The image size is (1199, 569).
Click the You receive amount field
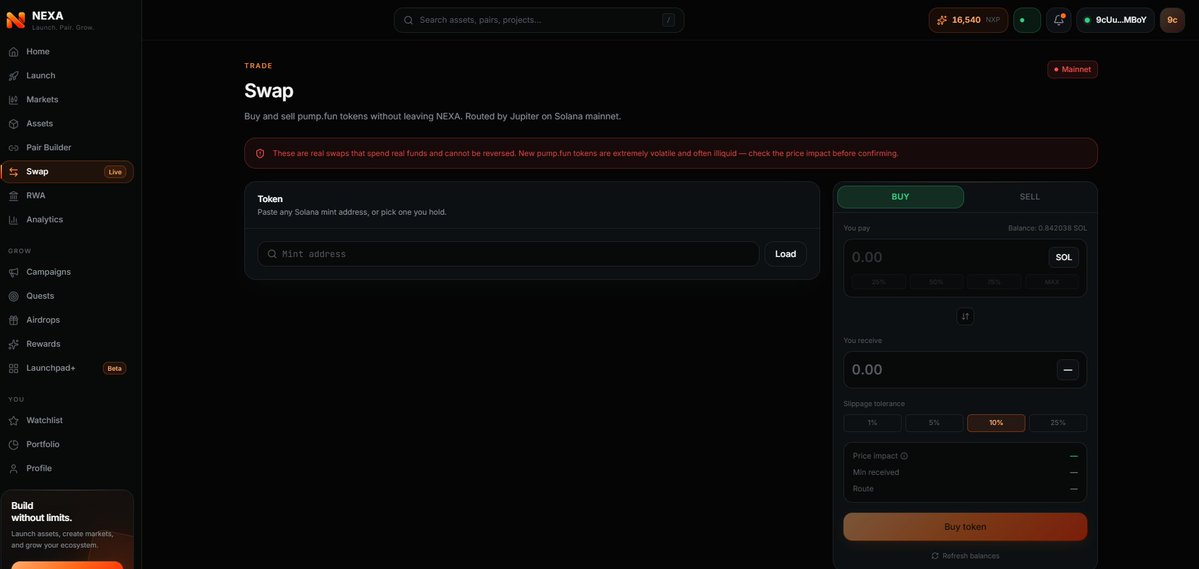coord(951,370)
